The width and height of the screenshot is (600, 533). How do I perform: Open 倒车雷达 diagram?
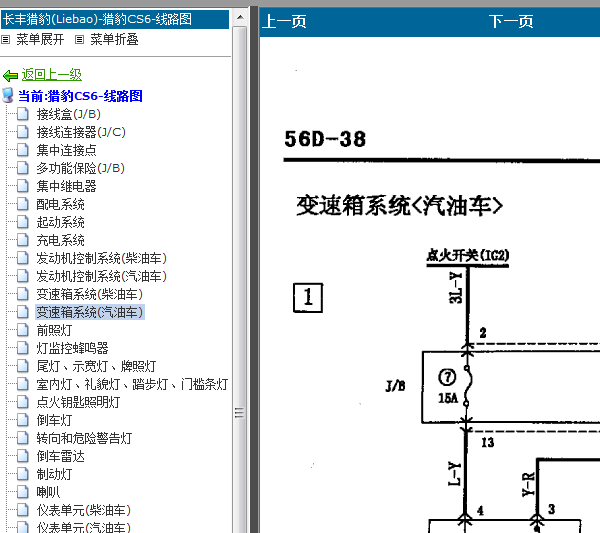[x=60, y=456]
